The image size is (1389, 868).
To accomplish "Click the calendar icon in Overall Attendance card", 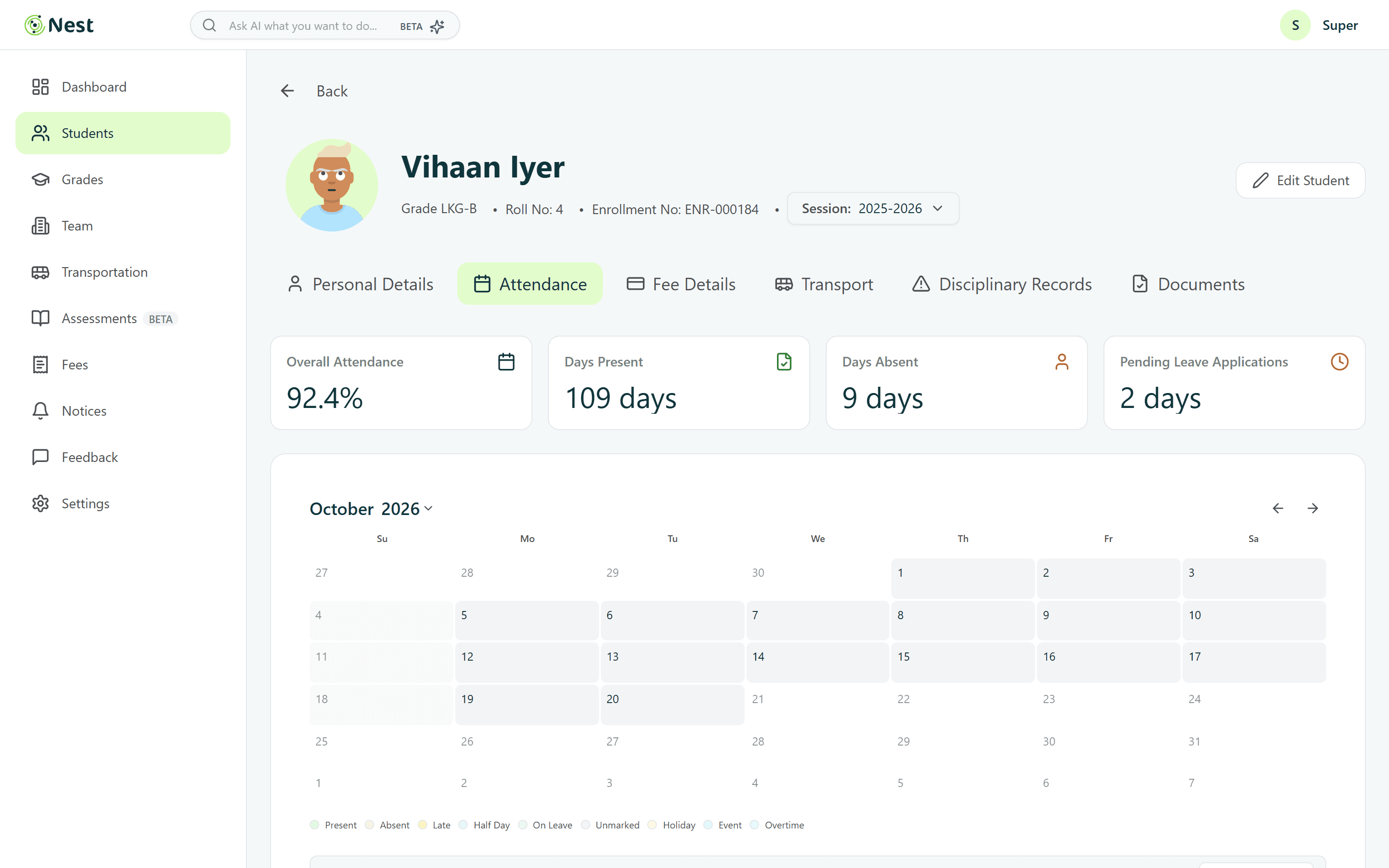I will coord(506,362).
